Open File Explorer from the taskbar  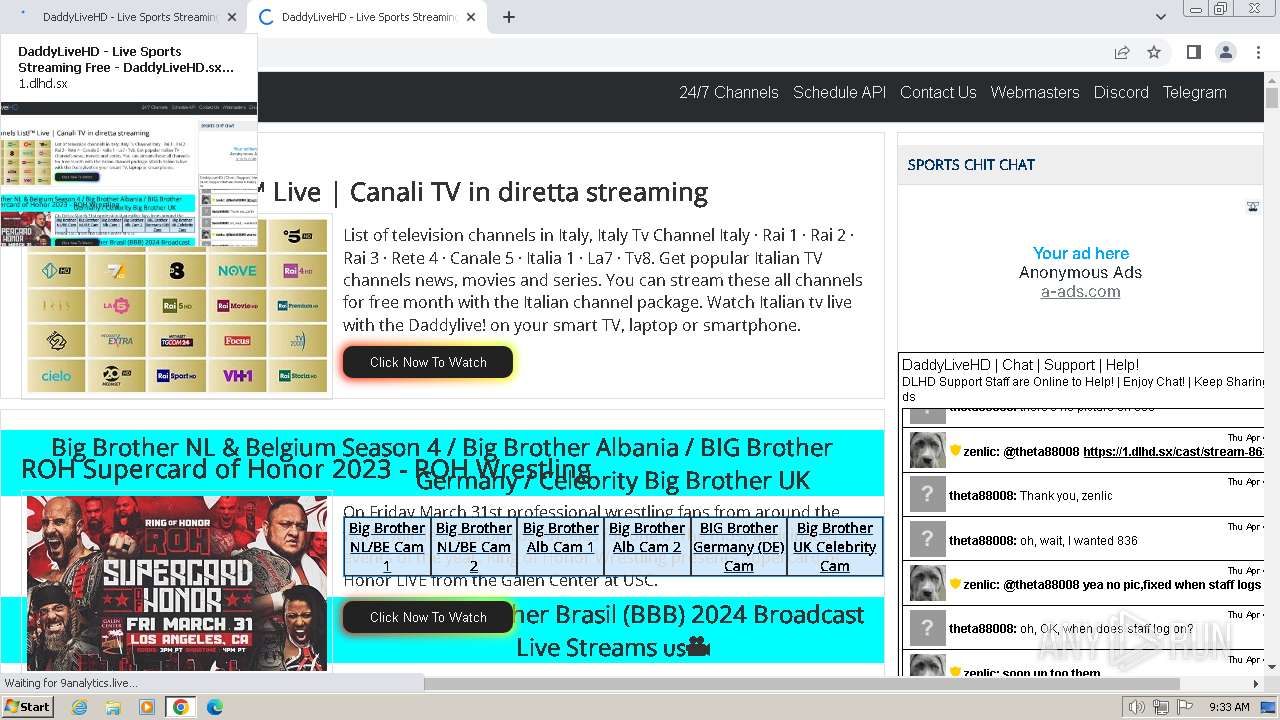113,707
